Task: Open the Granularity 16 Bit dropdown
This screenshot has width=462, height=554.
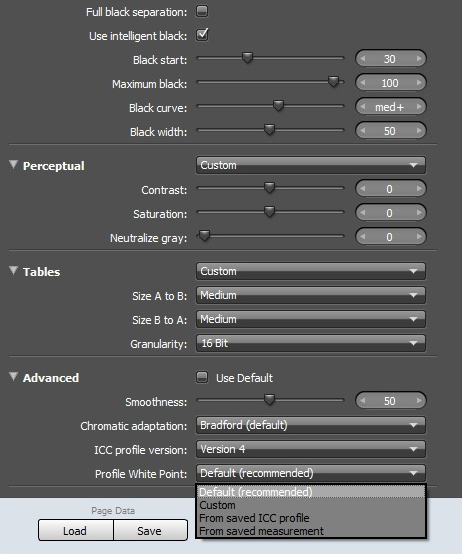Action: (311, 343)
